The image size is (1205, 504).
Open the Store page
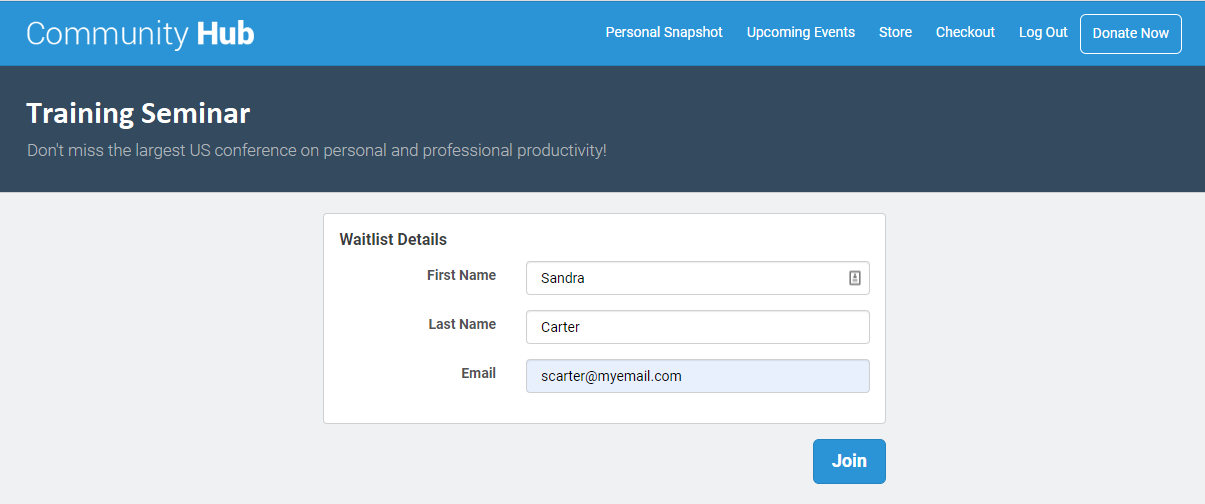coord(895,32)
